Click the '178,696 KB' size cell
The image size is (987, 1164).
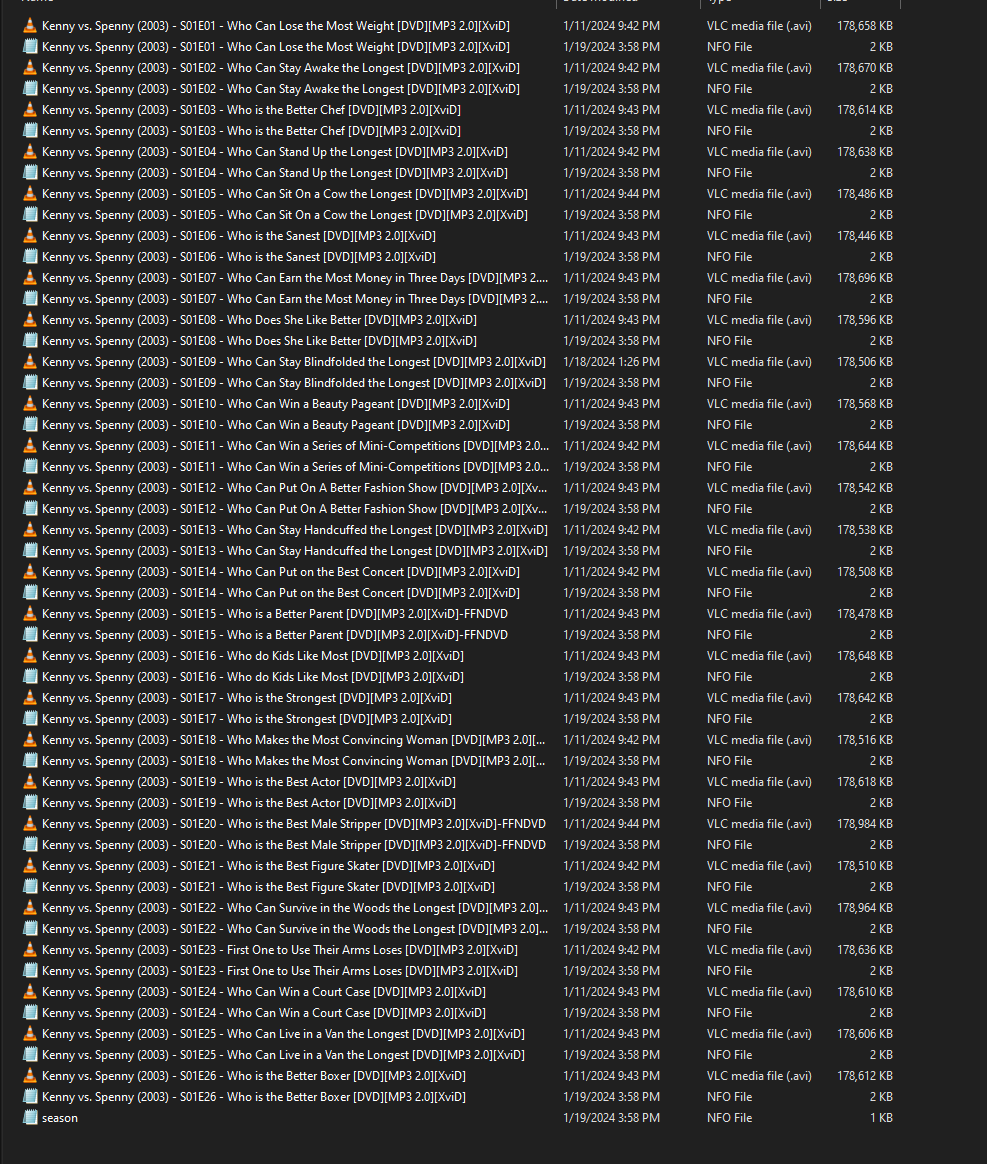tap(865, 278)
